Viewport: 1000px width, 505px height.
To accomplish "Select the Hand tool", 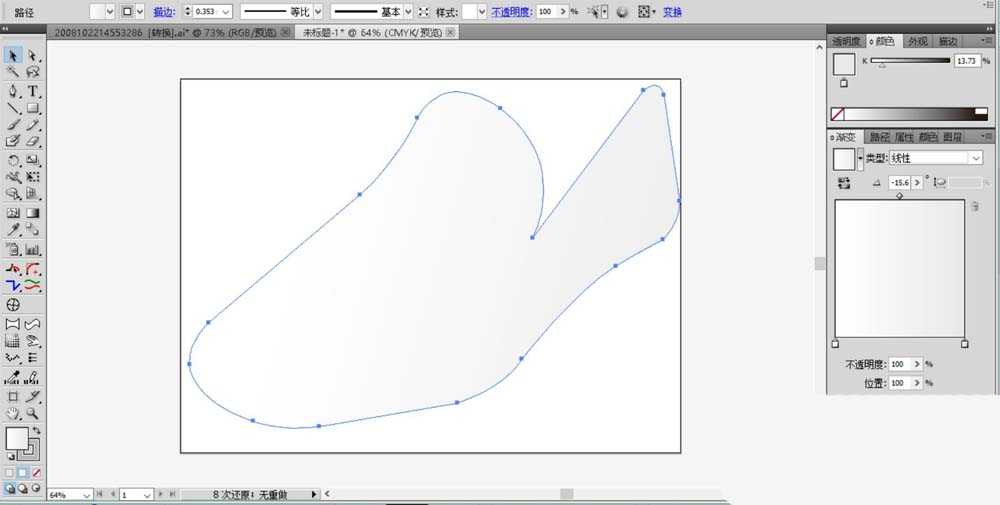I will (13, 413).
